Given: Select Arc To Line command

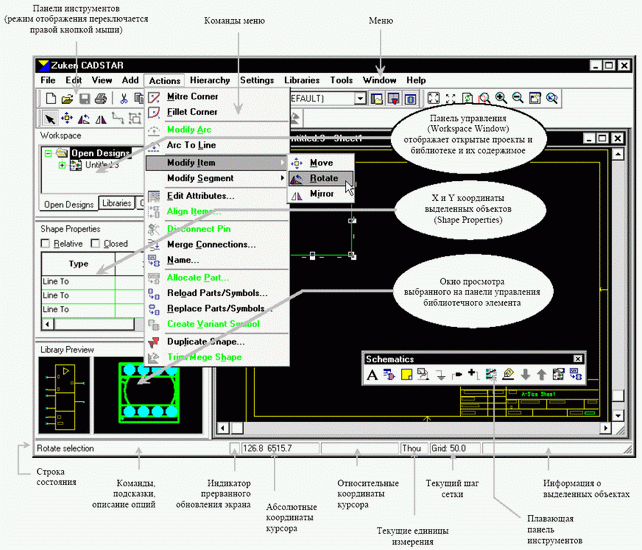Looking at the screenshot, I should click(217, 145).
